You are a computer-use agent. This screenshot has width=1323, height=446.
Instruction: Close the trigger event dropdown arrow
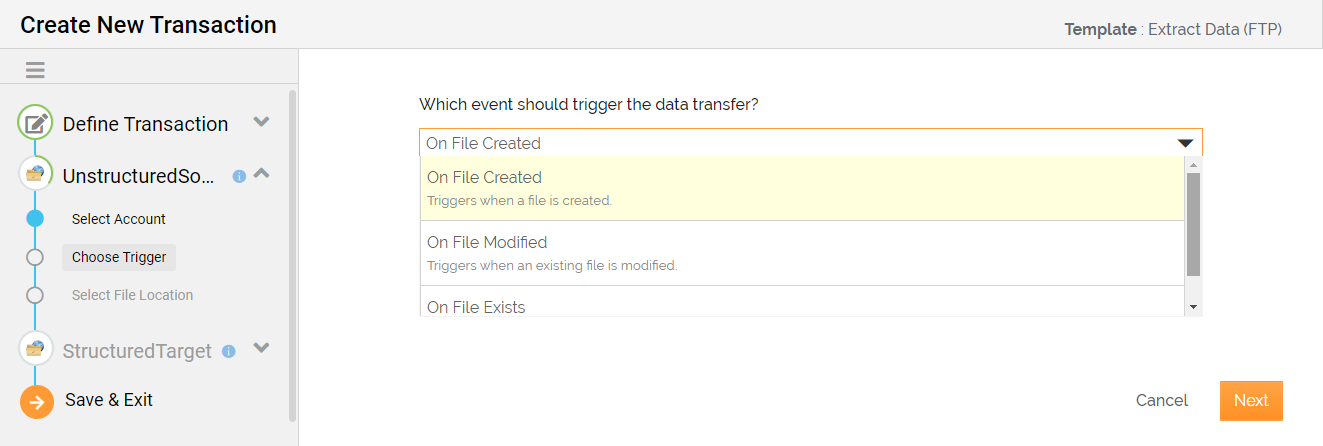coord(1185,143)
